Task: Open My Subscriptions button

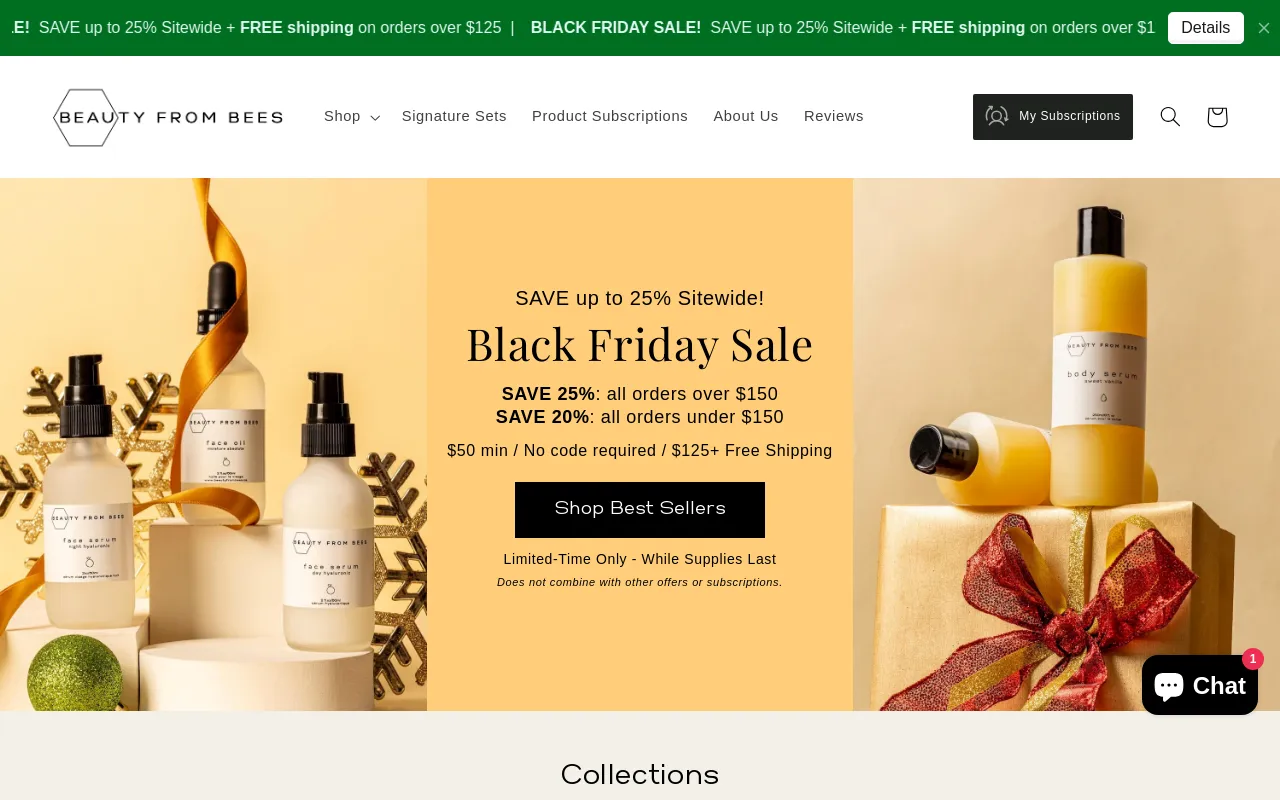Action: point(1053,117)
